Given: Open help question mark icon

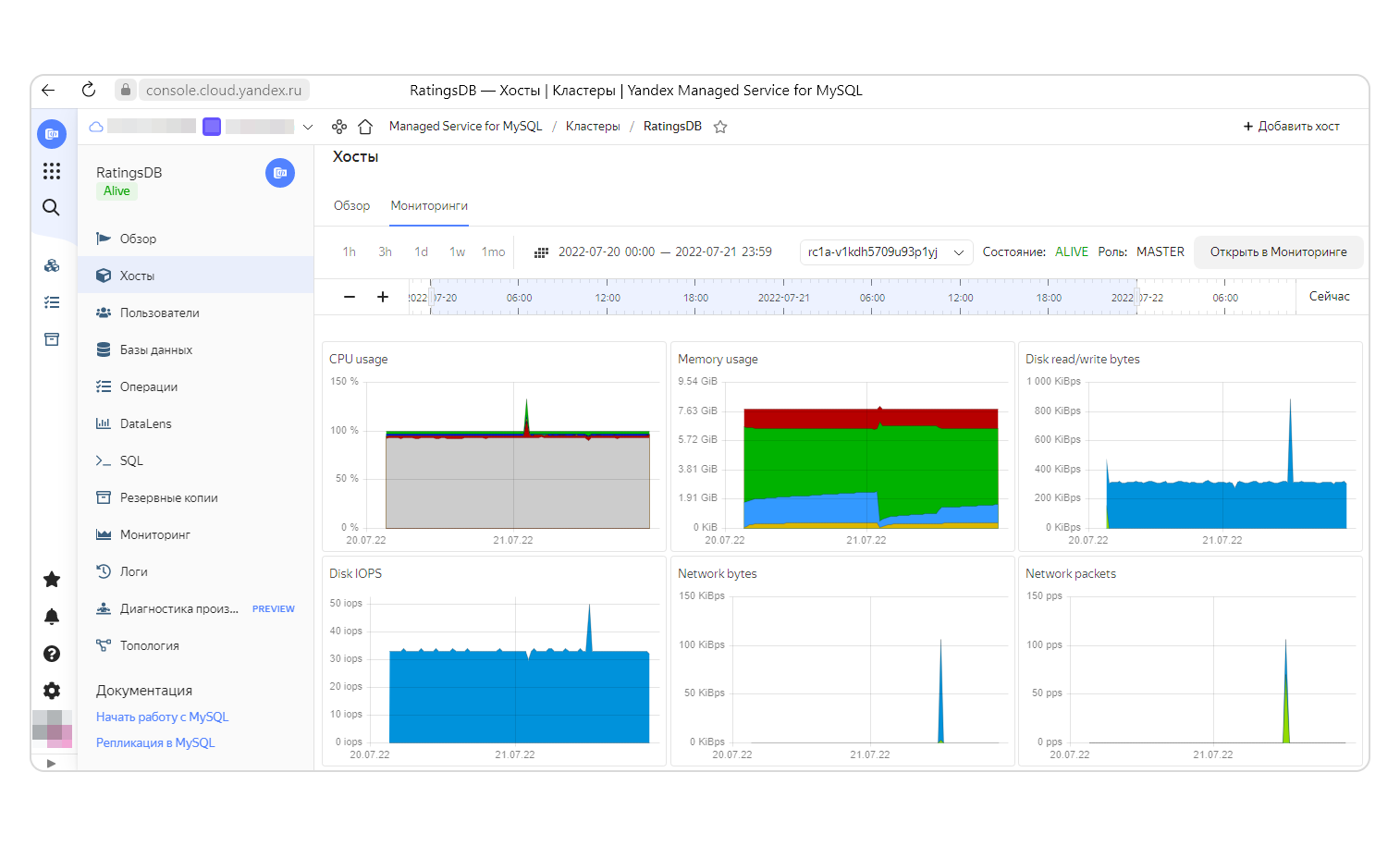Looking at the screenshot, I should point(52,654).
